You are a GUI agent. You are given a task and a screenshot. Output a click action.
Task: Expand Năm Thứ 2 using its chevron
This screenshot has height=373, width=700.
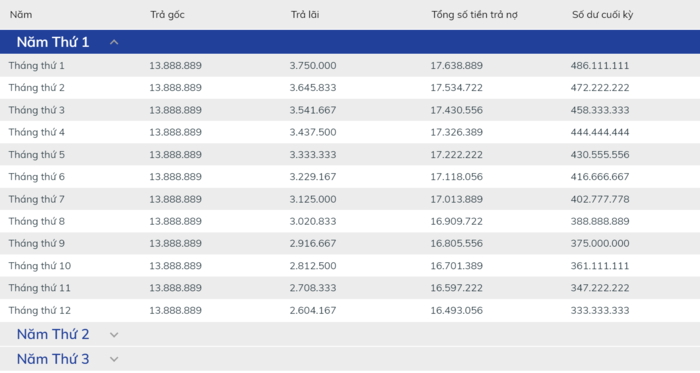[x=114, y=335]
